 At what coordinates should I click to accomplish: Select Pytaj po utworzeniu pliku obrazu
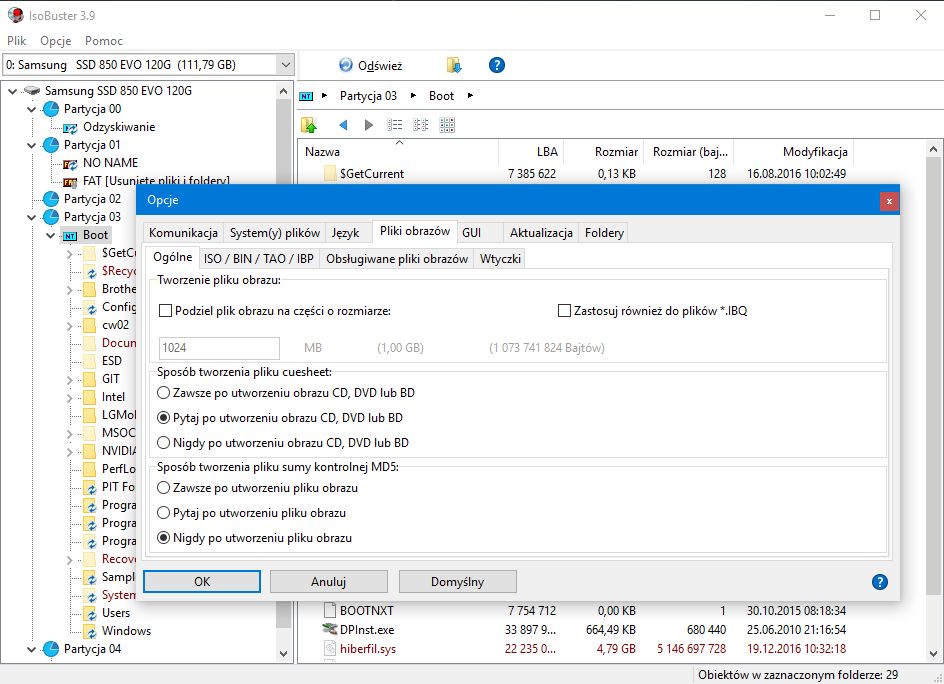coord(163,513)
